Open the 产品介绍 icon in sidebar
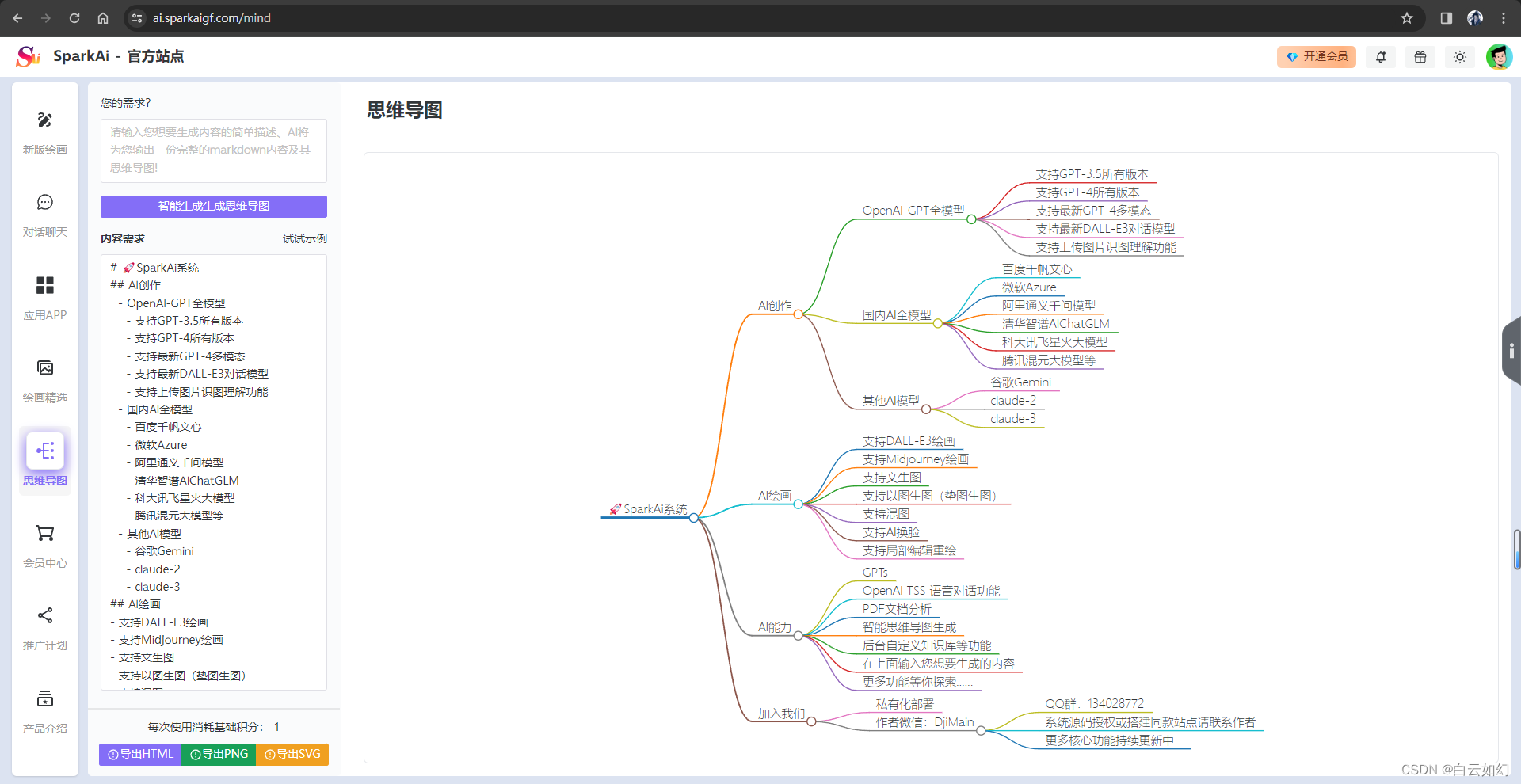 coord(45,699)
